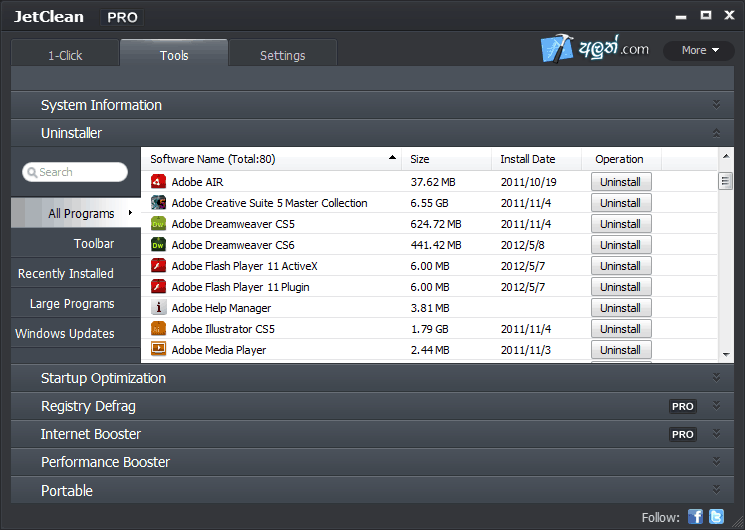Click the 3.81 MB size value
The width and height of the screenshot is (745, 530).
430,308
